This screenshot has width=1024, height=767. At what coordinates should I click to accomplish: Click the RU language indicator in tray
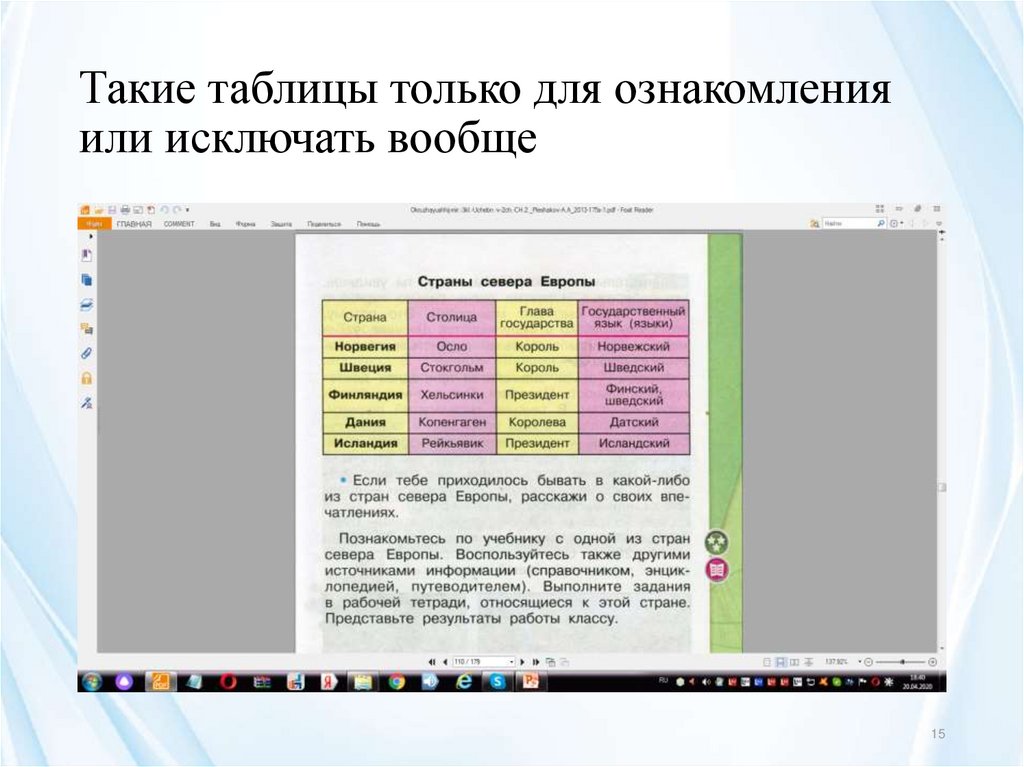pyautogui.click(x=663, y=681)
